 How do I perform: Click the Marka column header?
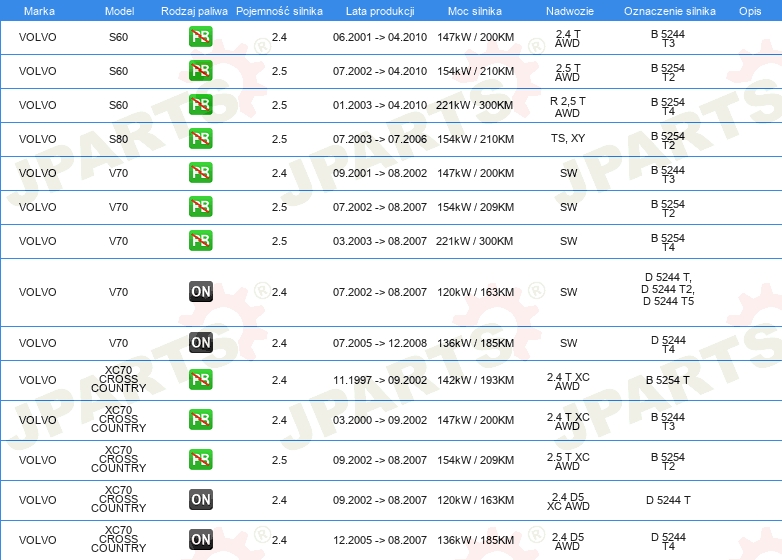click(39, 11)
